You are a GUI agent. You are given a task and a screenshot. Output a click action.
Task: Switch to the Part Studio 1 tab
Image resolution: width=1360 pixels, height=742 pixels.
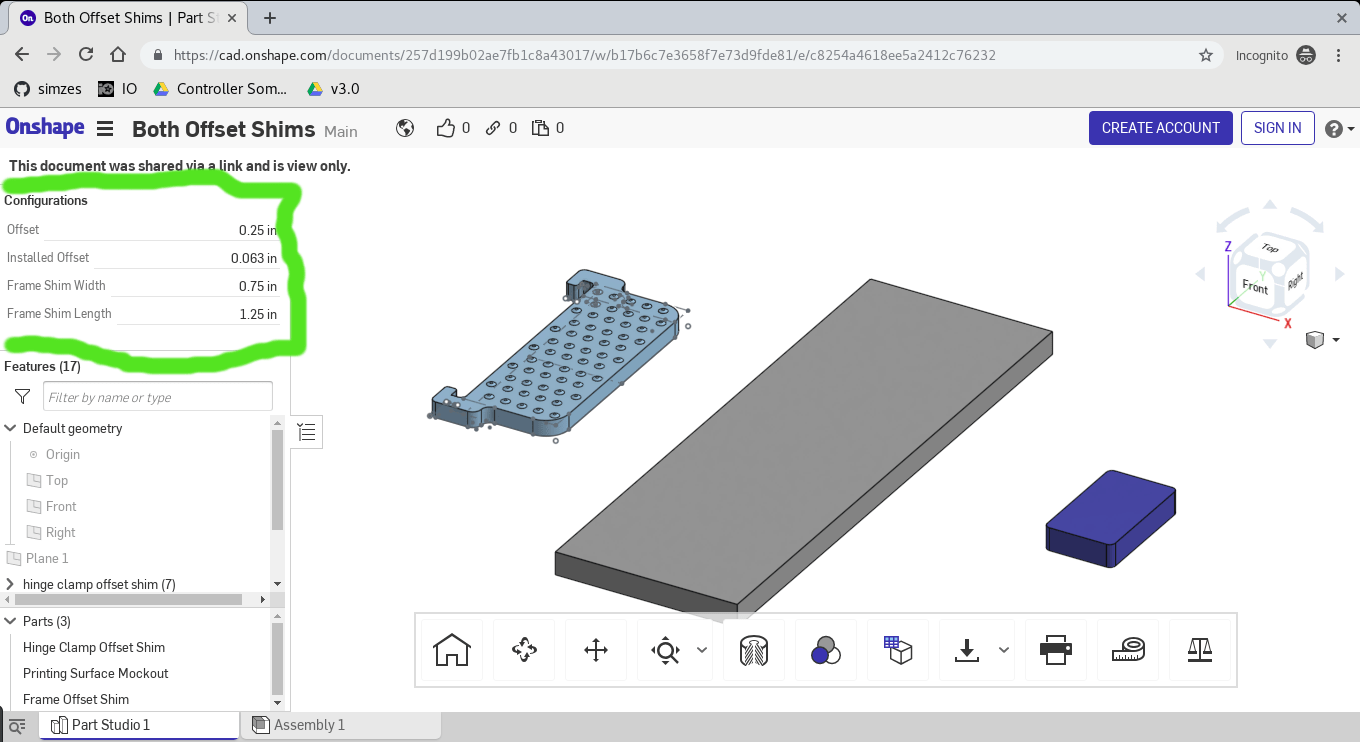pos(139,725)
